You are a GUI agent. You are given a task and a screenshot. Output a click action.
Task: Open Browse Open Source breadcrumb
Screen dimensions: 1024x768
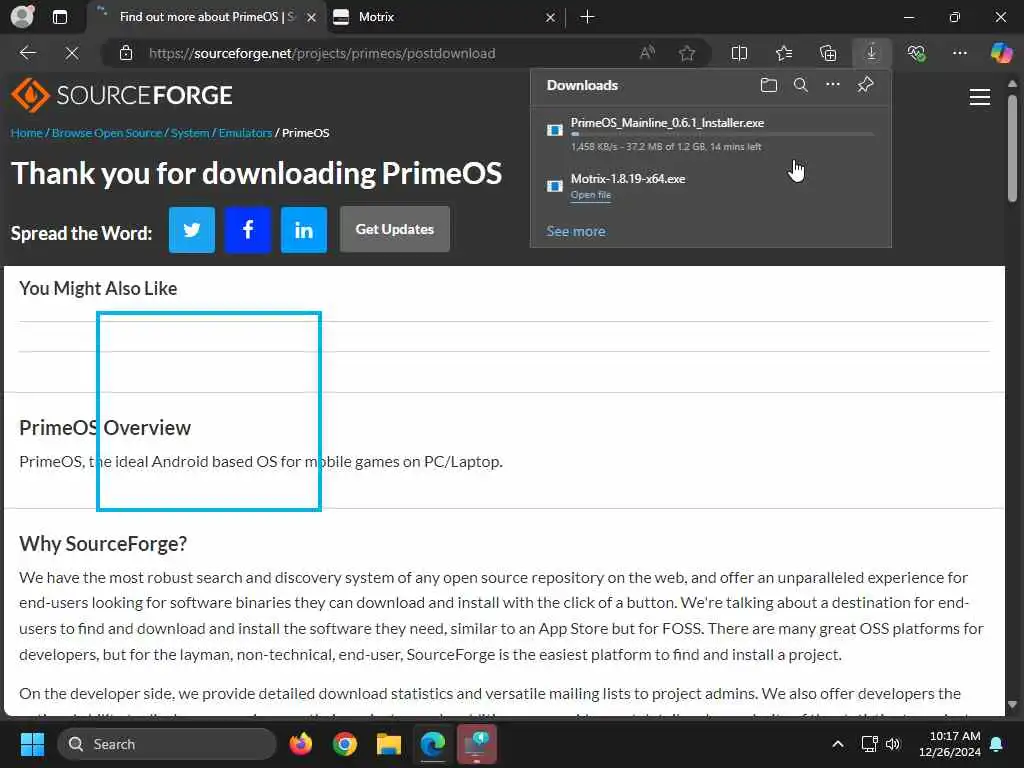click(107, 133)
